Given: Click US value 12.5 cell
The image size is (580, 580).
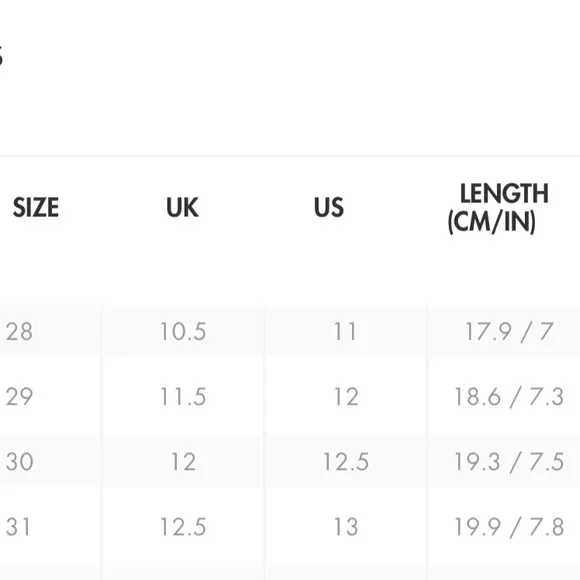Looking at the screenshot, I should [x=346, y=462].
